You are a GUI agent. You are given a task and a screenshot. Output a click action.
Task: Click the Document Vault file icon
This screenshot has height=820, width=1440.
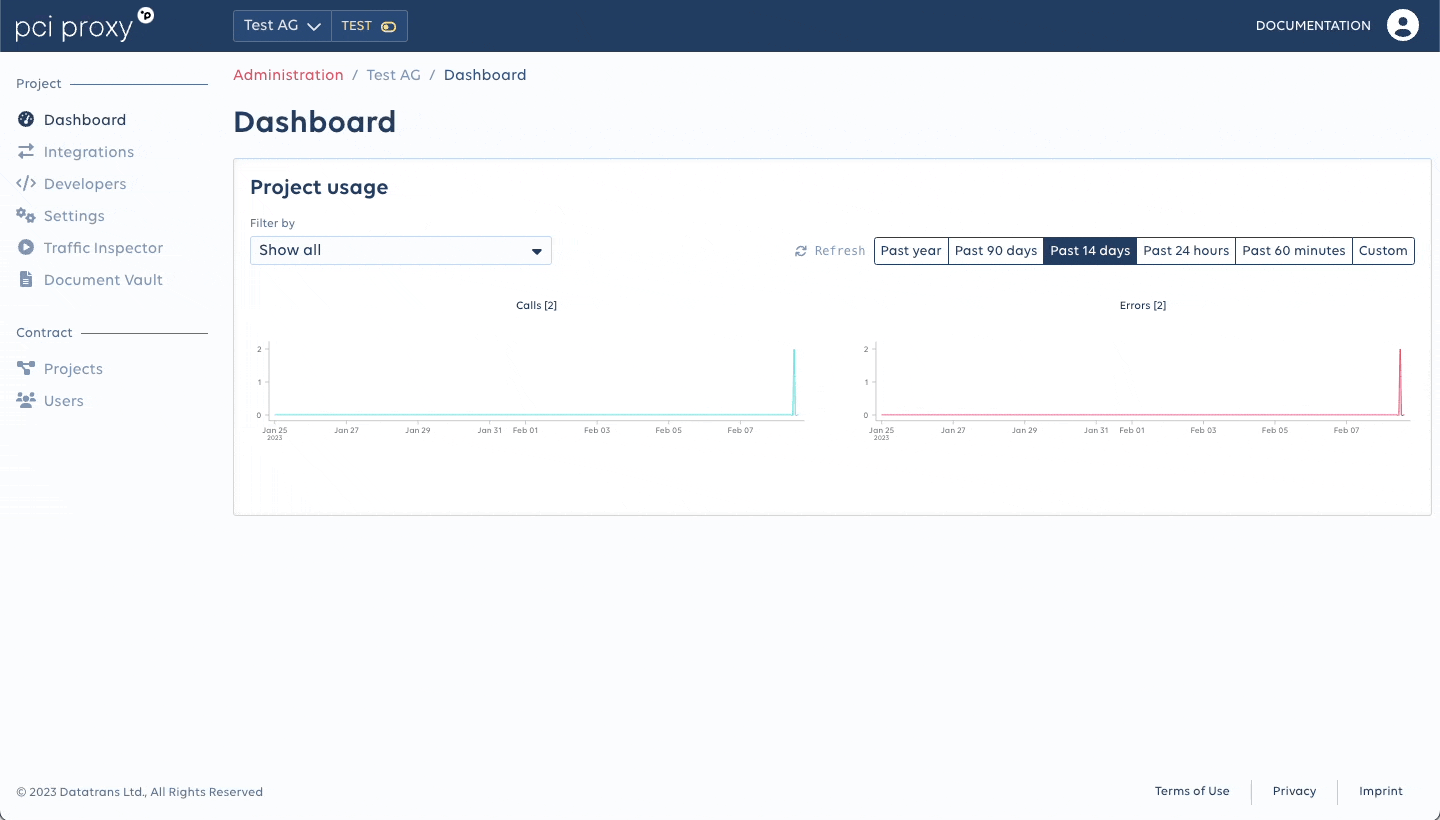pos(26,280)
